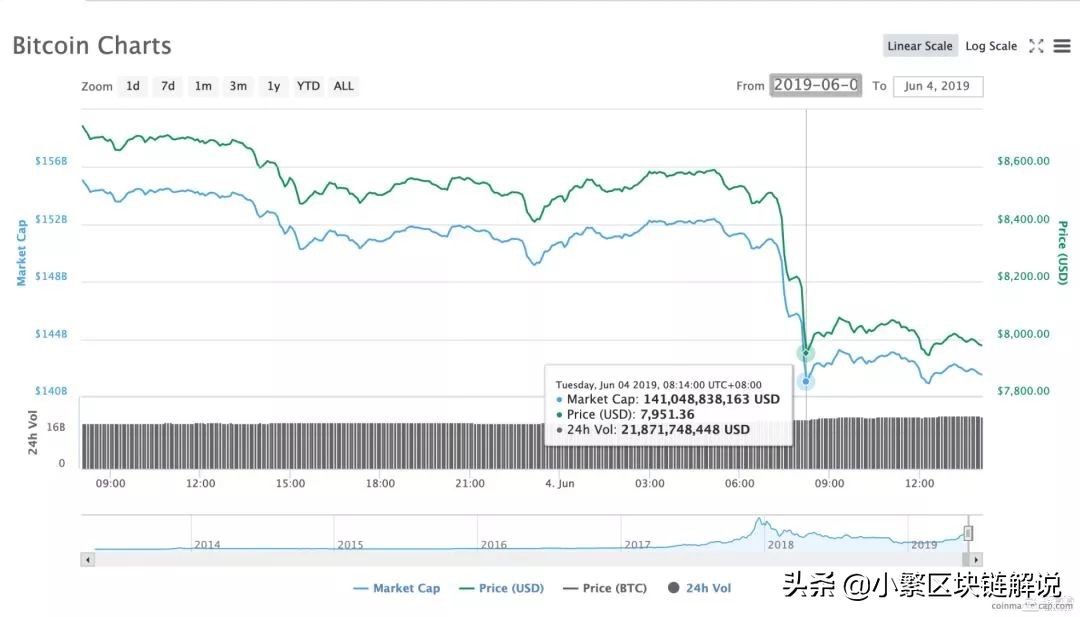Switch chart to Log Scale
Viewport: 1080px width, 617px height.
click(x=991, y=45)
